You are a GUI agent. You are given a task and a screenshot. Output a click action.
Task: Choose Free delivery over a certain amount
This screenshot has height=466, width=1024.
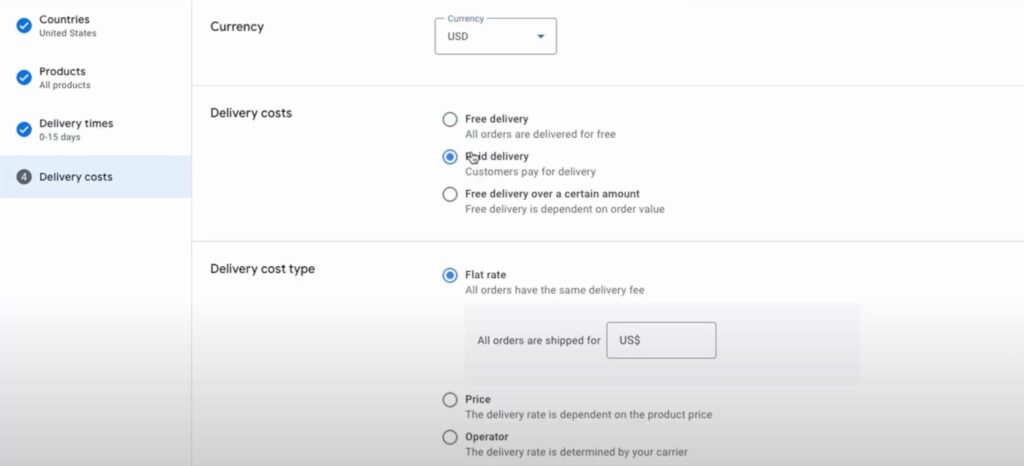[450, 194]
